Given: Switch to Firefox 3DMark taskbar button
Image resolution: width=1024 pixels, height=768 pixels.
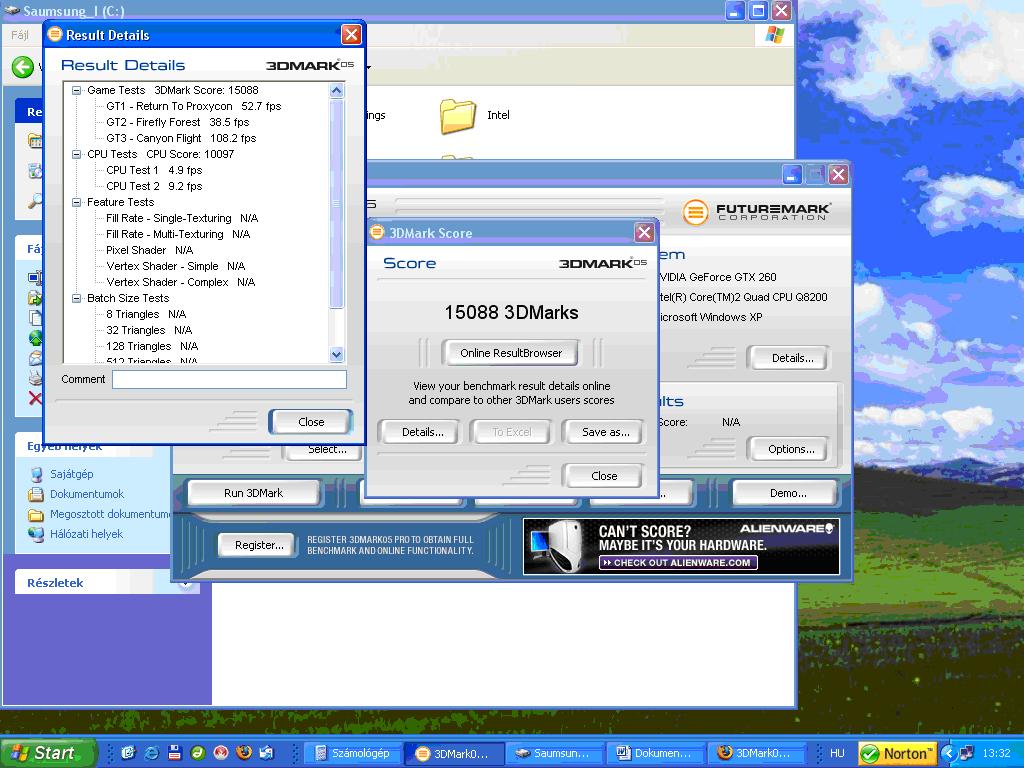Looking at the screenshot, I should (x=757, y=754).
